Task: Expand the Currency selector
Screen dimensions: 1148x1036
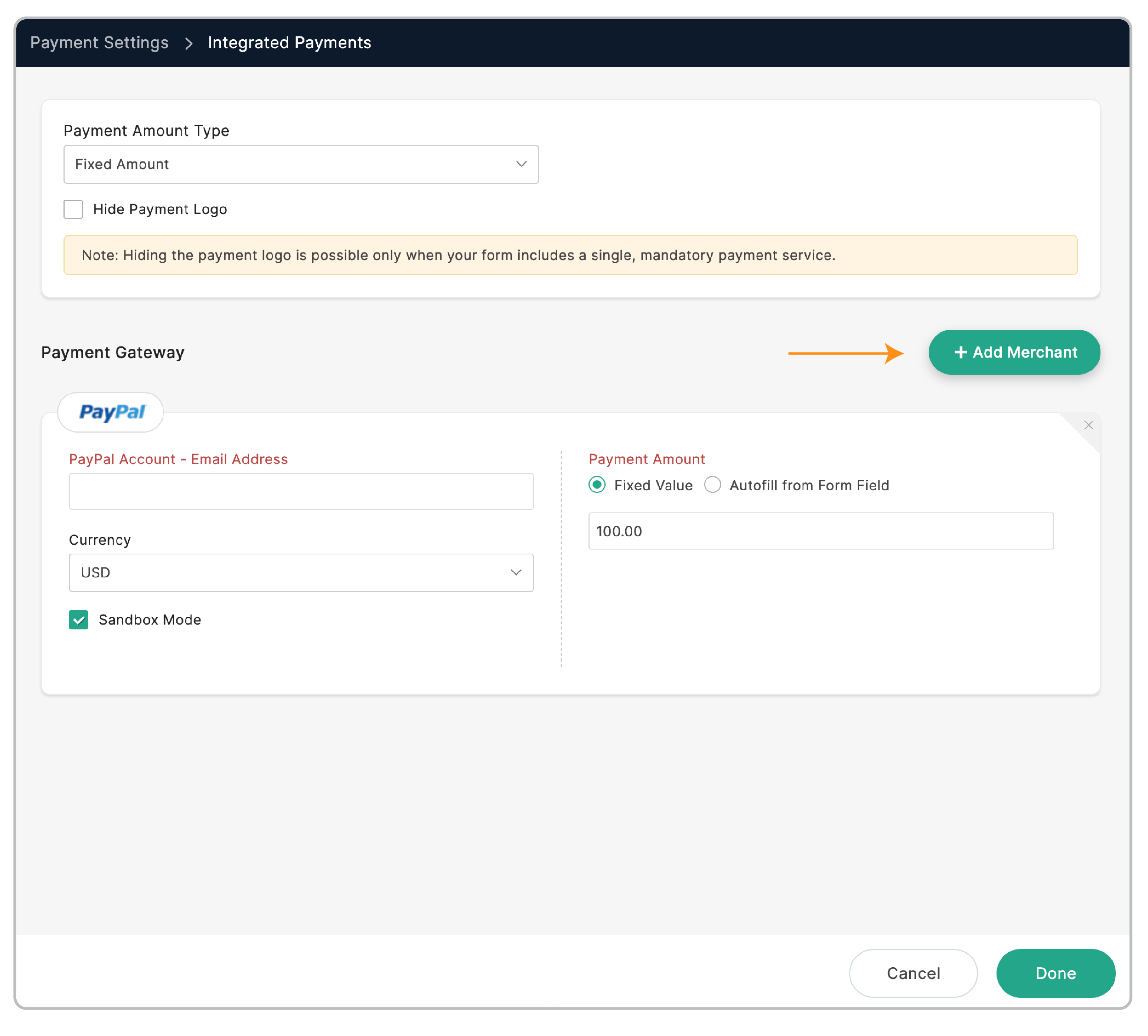Action: tap(301, 573)
